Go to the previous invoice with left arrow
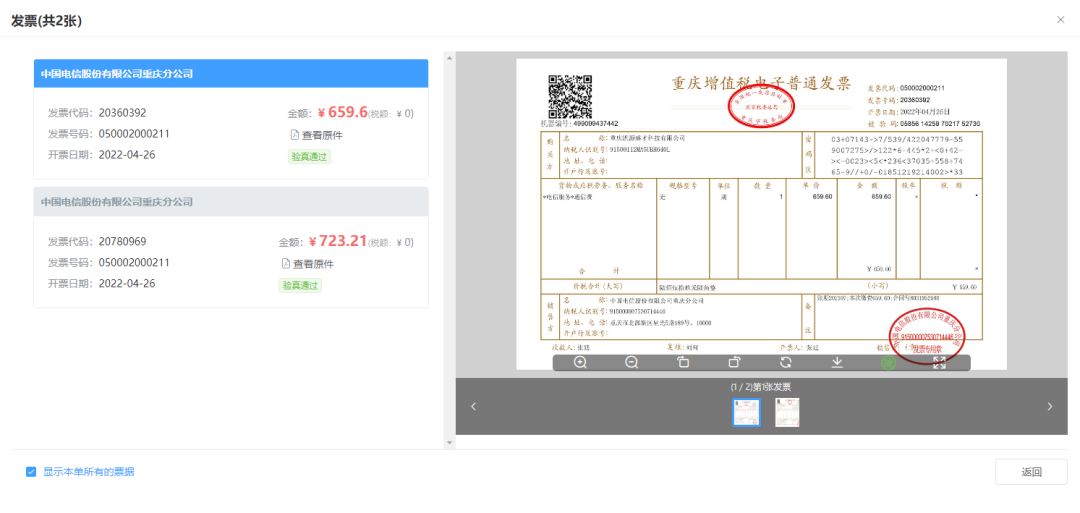This screenshot has width=1080, height=513. tap(473, 406)
